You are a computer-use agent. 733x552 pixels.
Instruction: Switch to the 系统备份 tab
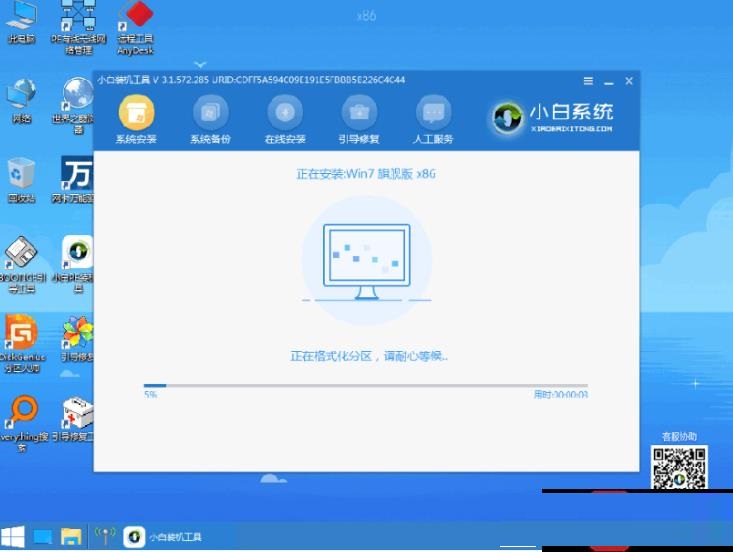pos(210,120)
